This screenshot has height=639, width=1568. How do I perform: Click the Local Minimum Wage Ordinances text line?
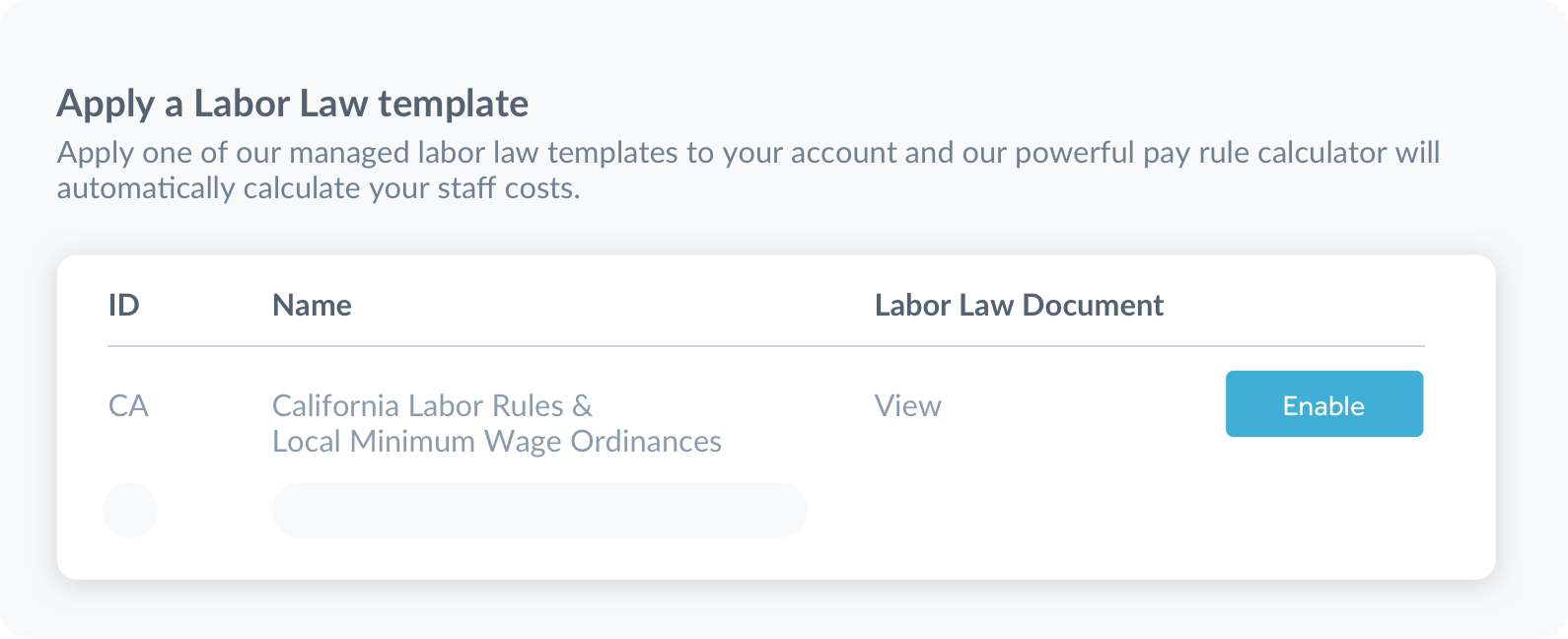pyautogui.click(x=497, y=441)
